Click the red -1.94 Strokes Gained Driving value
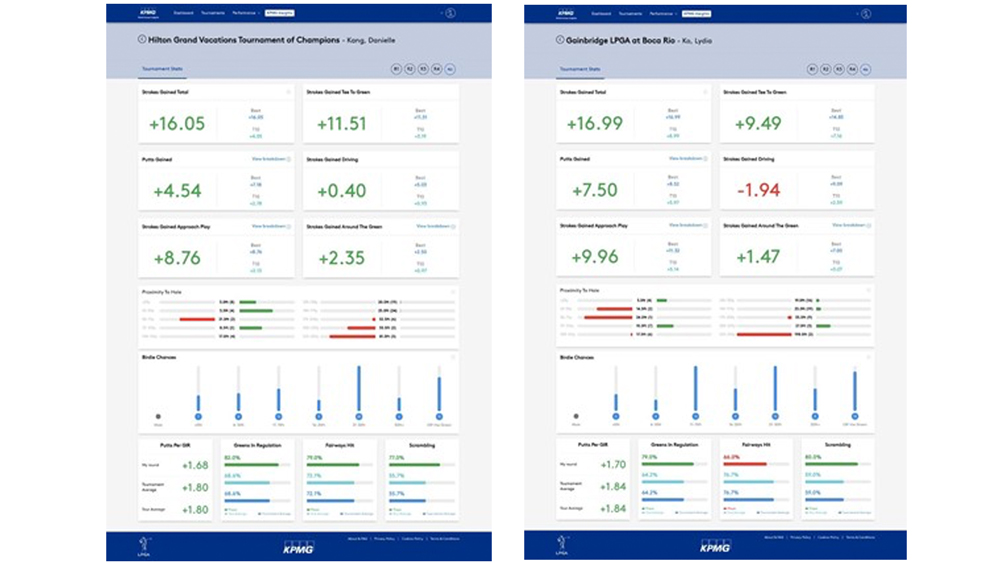This screenshot has height=563, width=1000. pos(758,189)
